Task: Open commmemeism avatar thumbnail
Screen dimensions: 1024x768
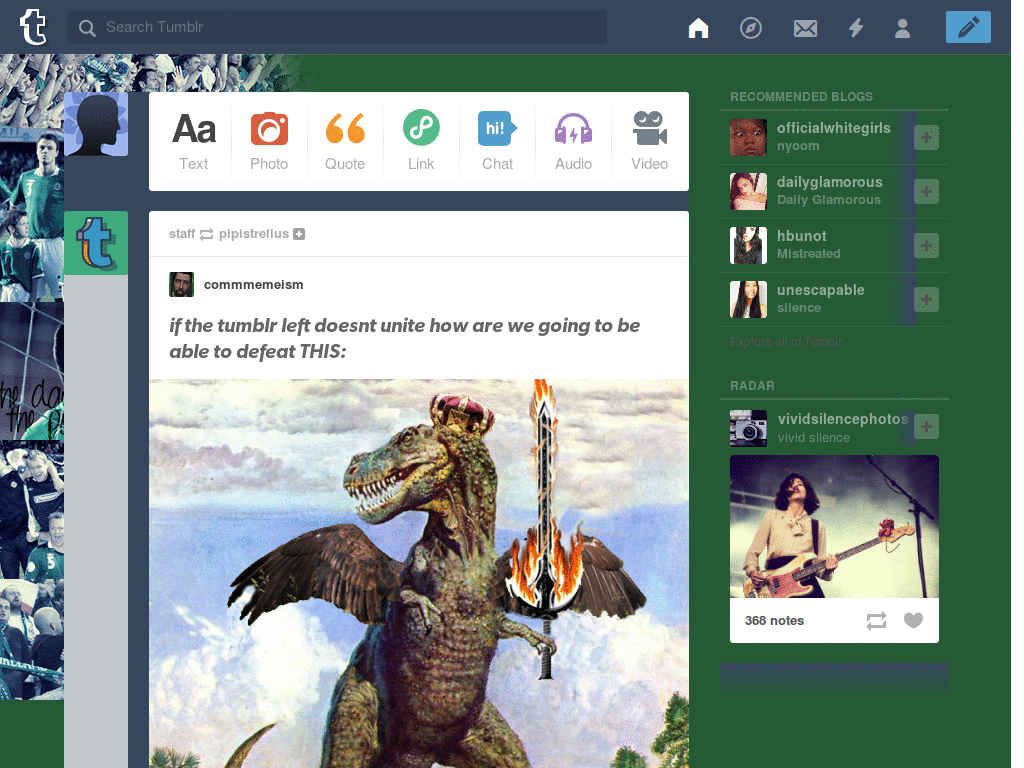Action: pos(182,285)
